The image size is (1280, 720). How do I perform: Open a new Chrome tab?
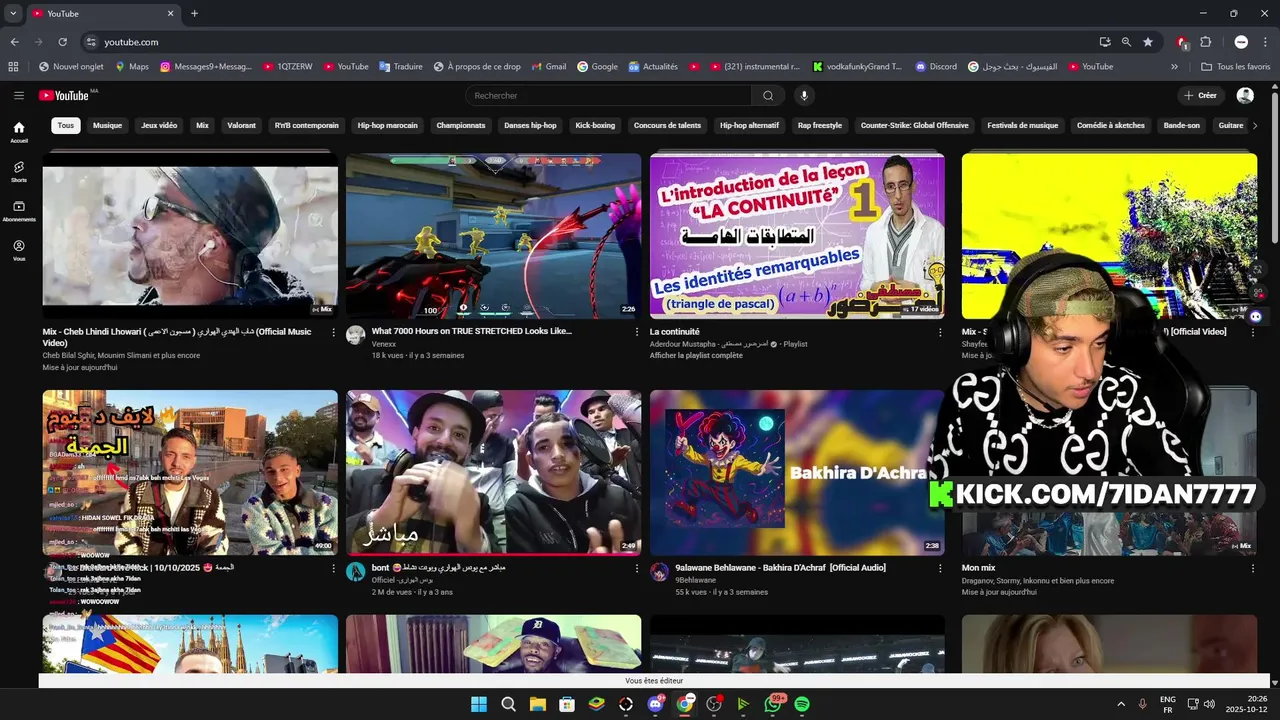194,13
